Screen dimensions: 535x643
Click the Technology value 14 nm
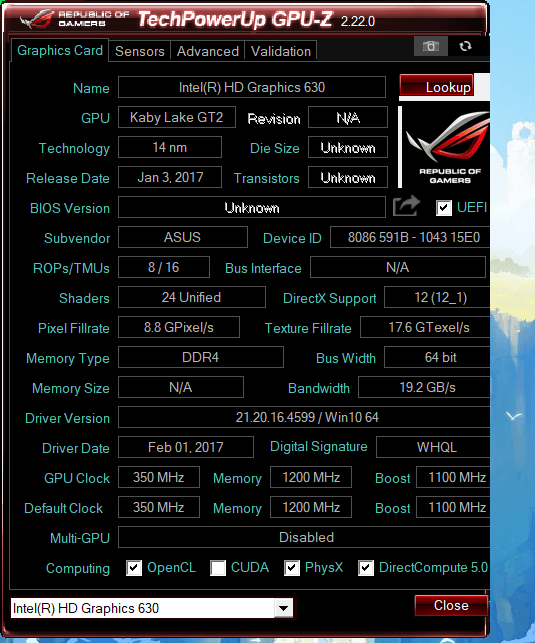point(170,147)
